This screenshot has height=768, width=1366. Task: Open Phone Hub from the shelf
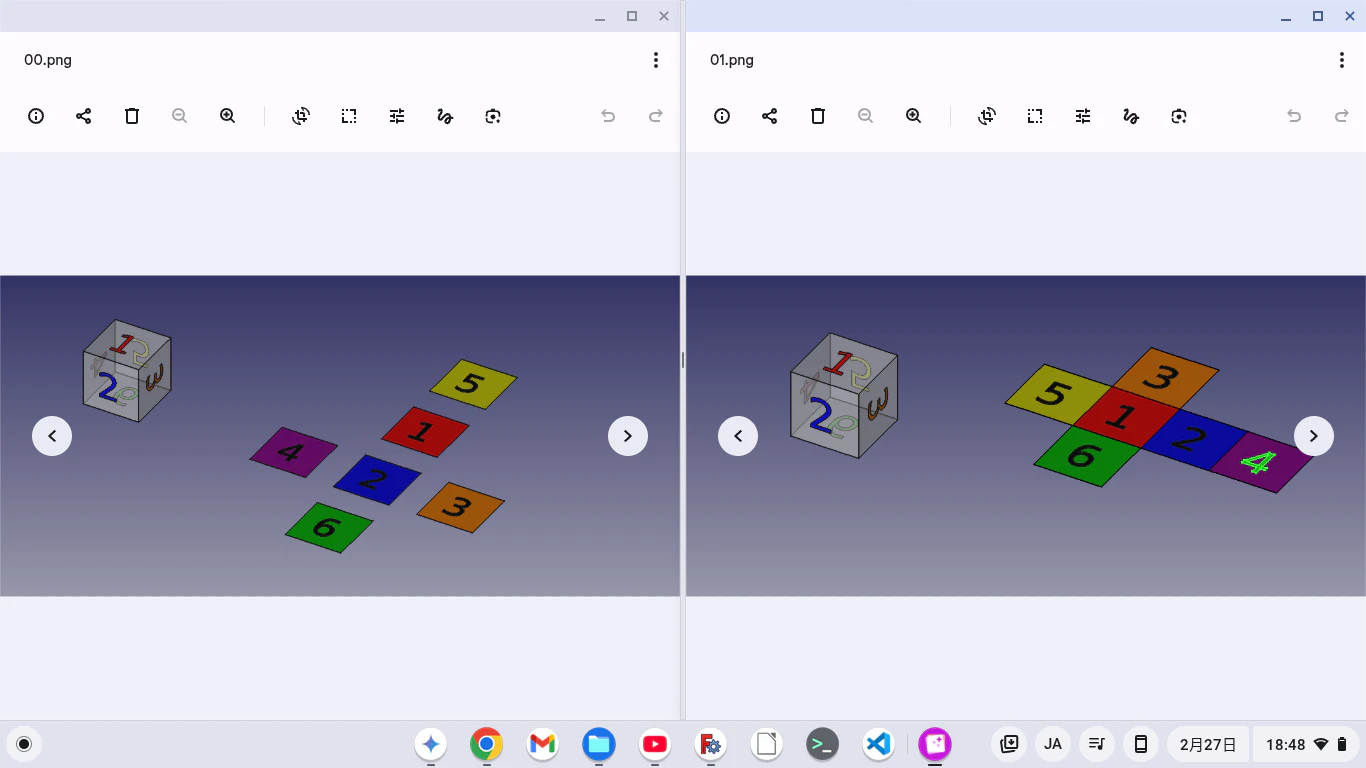point(1141,744)
